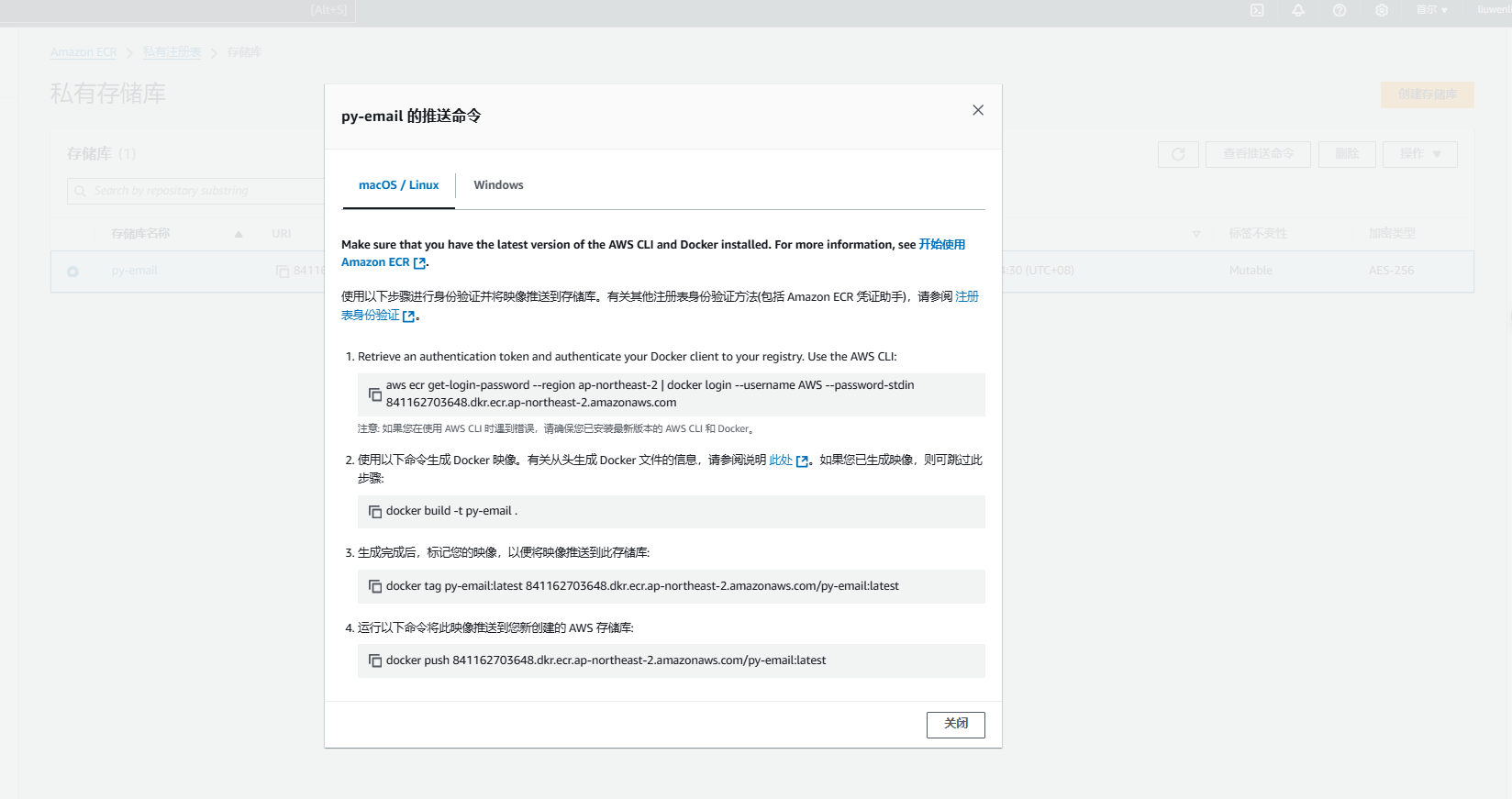1512x799 pixels.
Task: Click the docker push command text
Action: click(x=606, y=660)
